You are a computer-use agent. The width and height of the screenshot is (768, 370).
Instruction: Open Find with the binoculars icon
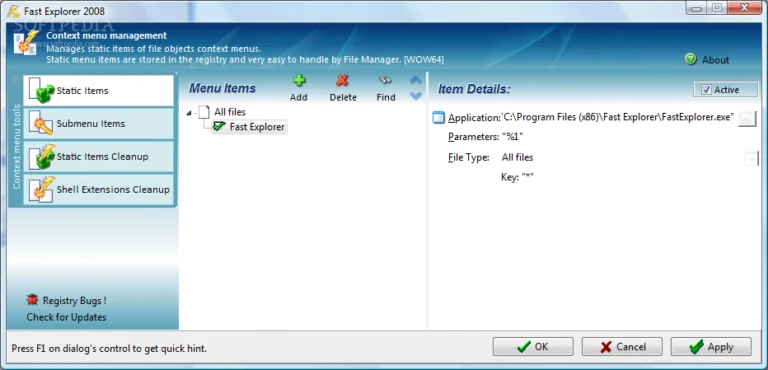click(x=385, y=80)
